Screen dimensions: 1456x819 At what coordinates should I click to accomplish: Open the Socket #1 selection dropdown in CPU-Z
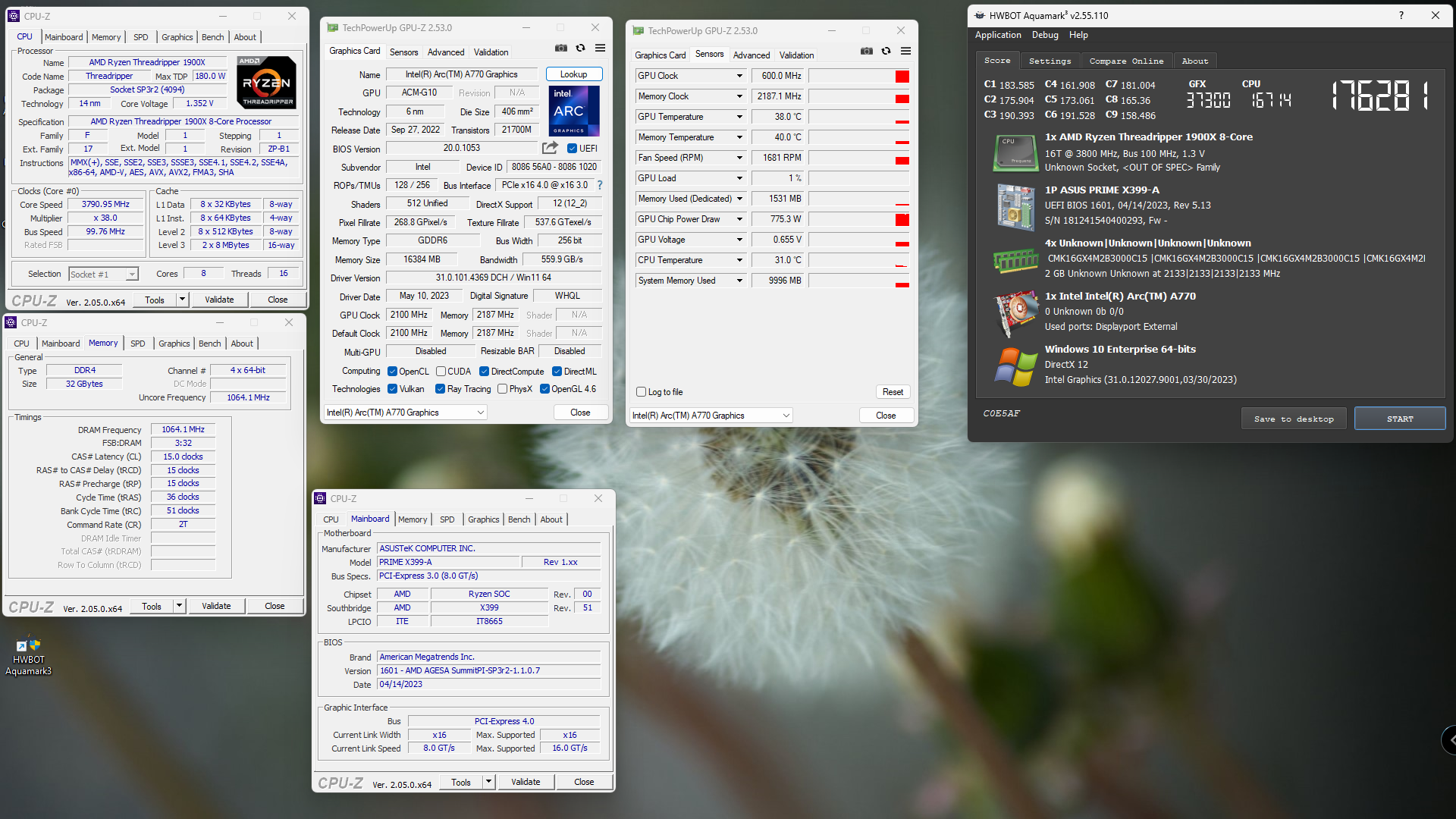(x=103, y=275)
